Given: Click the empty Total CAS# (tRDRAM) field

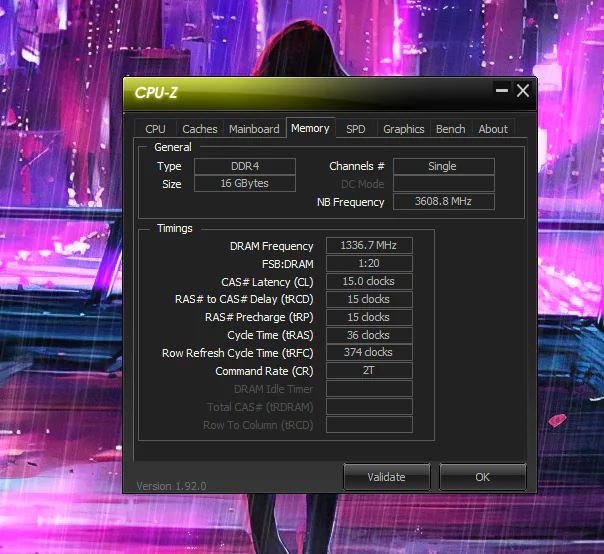Looking at the screenshot, I should [369, 406].
